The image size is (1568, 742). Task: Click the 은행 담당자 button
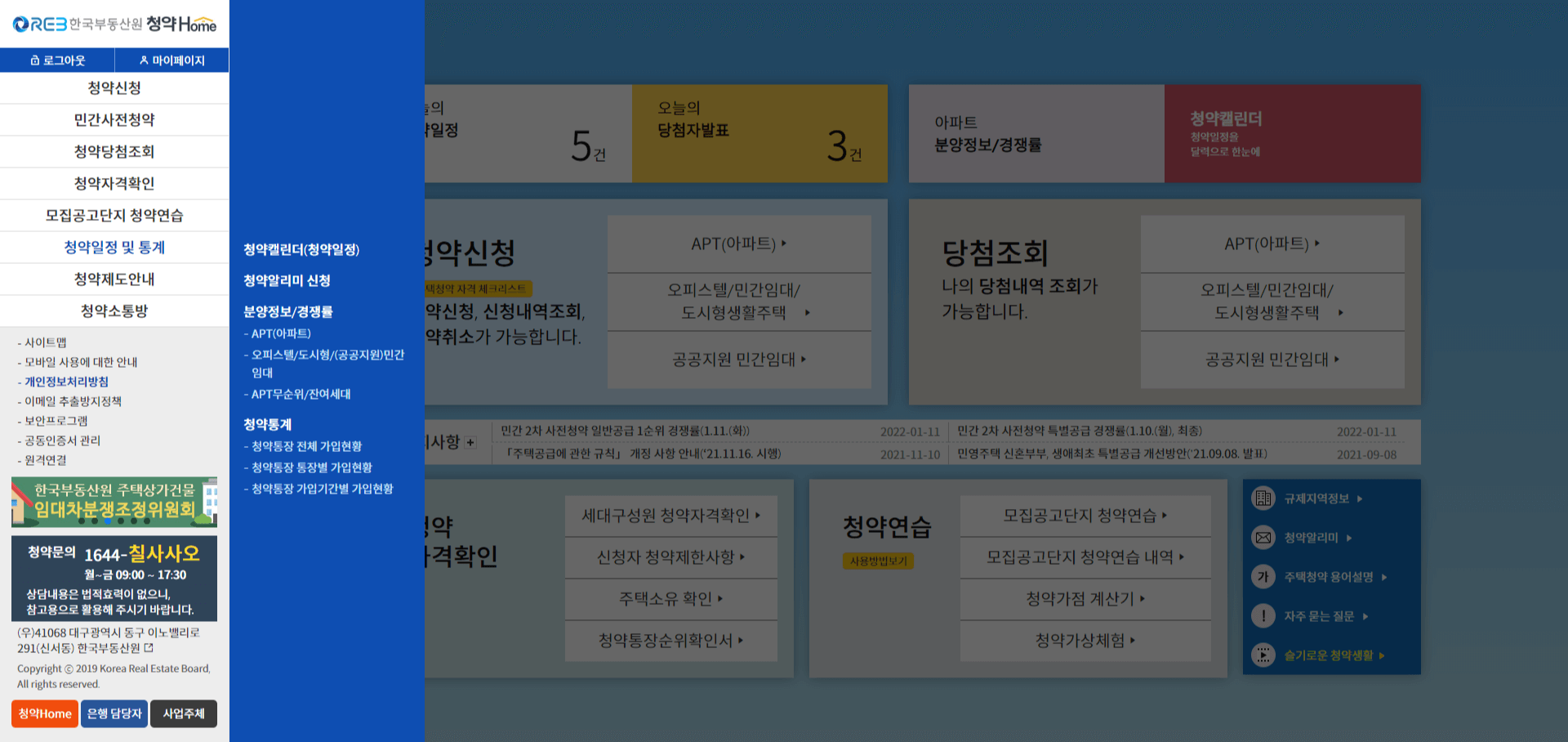[114, 713]
